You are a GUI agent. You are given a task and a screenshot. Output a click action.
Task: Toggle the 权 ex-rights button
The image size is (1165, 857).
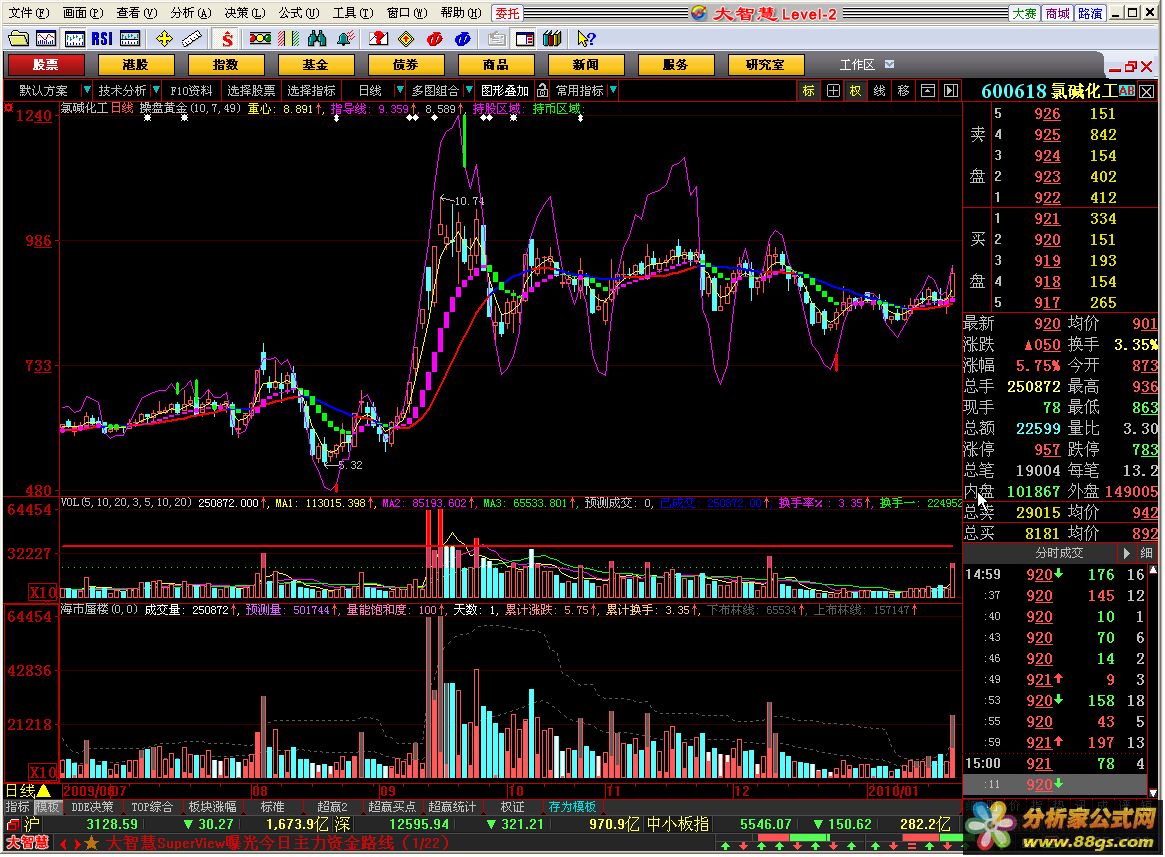(855, 91)
